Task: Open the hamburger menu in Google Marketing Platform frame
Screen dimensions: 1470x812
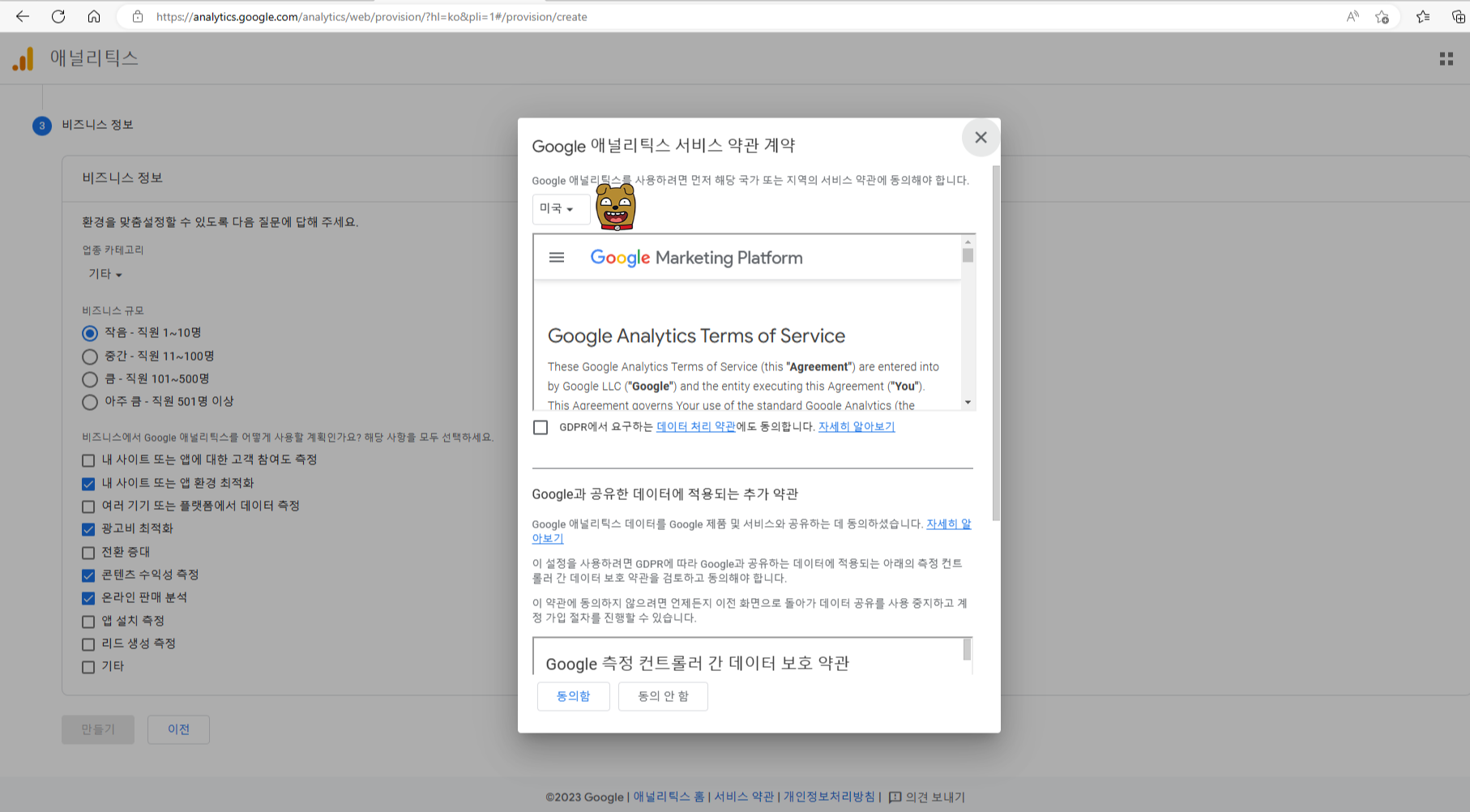Action: (557, 258)
